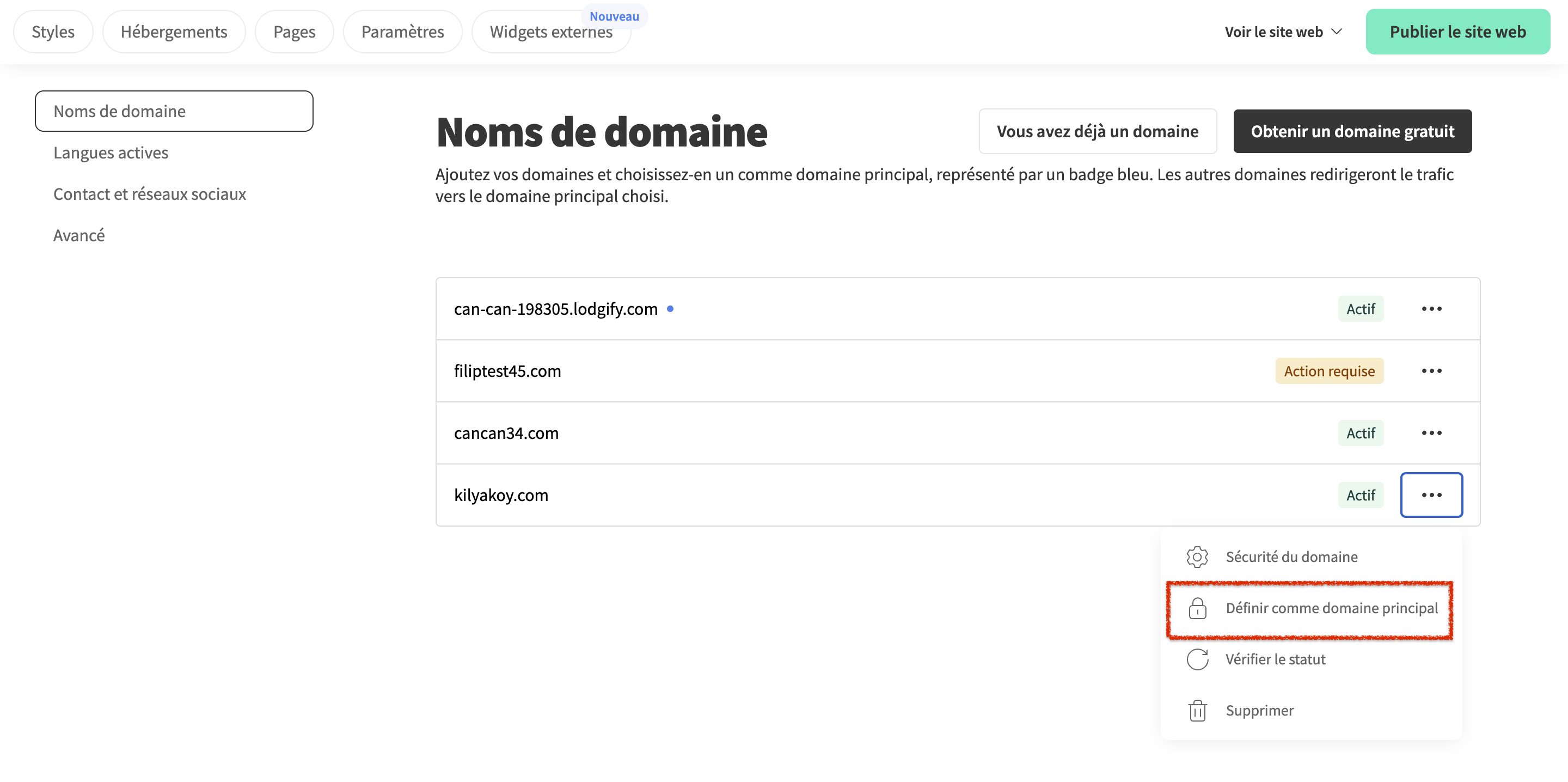This screenshot has width=1568, height=782.
Task: Switch to the Hébergements tab
Action: (174, 32)
